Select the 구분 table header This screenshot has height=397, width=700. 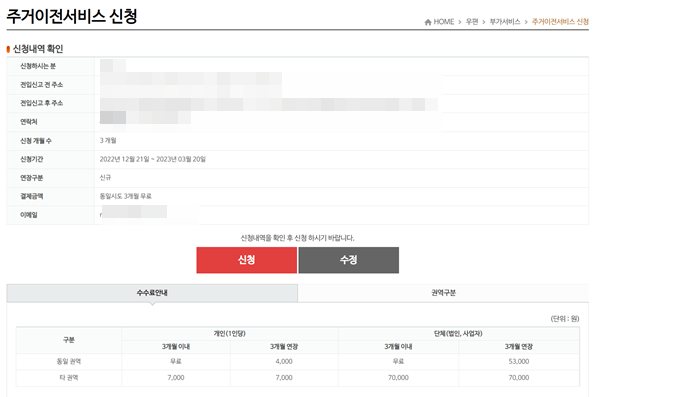[x=69, y=340]
